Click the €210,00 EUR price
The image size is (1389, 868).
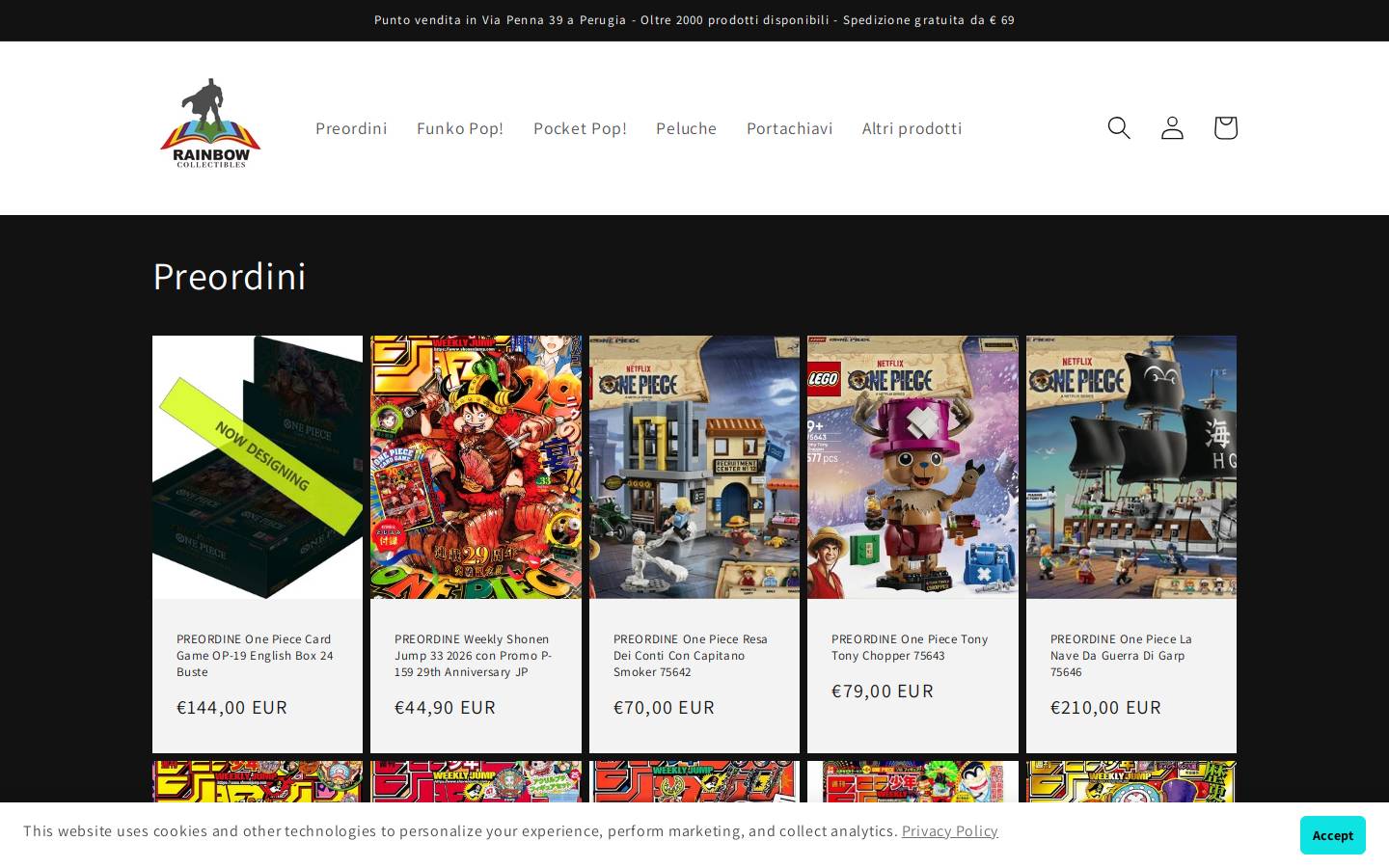coord(1105,707)
